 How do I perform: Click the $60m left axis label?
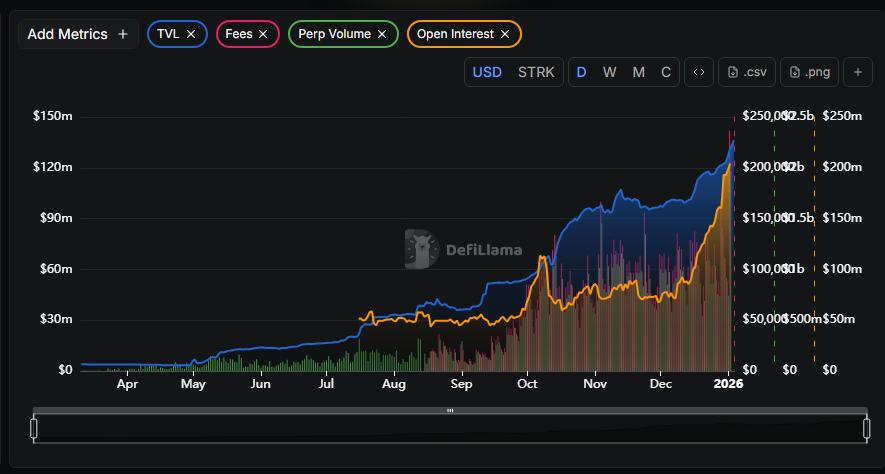tap(56, 269)
